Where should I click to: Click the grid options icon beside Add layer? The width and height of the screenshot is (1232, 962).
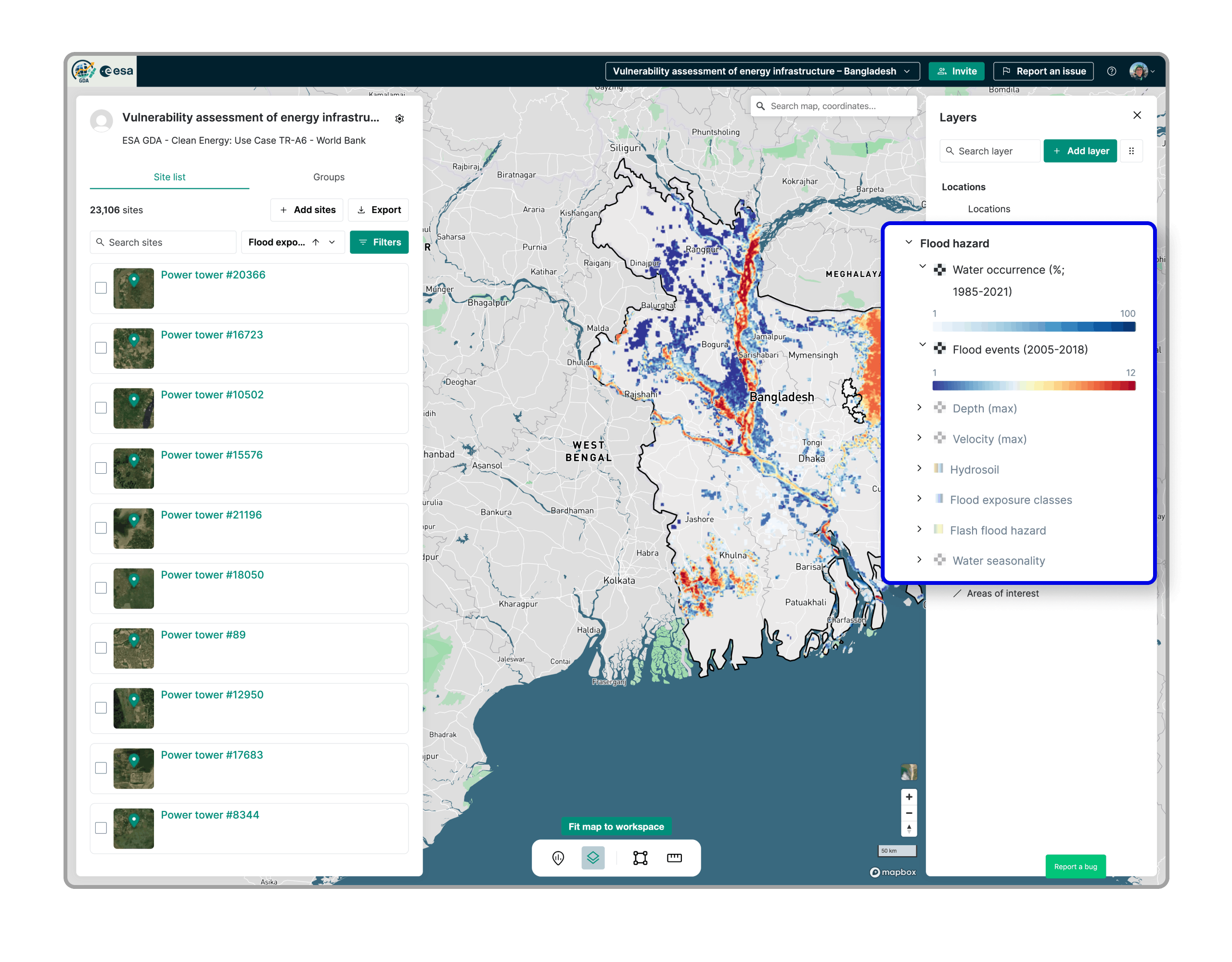[x=1131, y=151]
